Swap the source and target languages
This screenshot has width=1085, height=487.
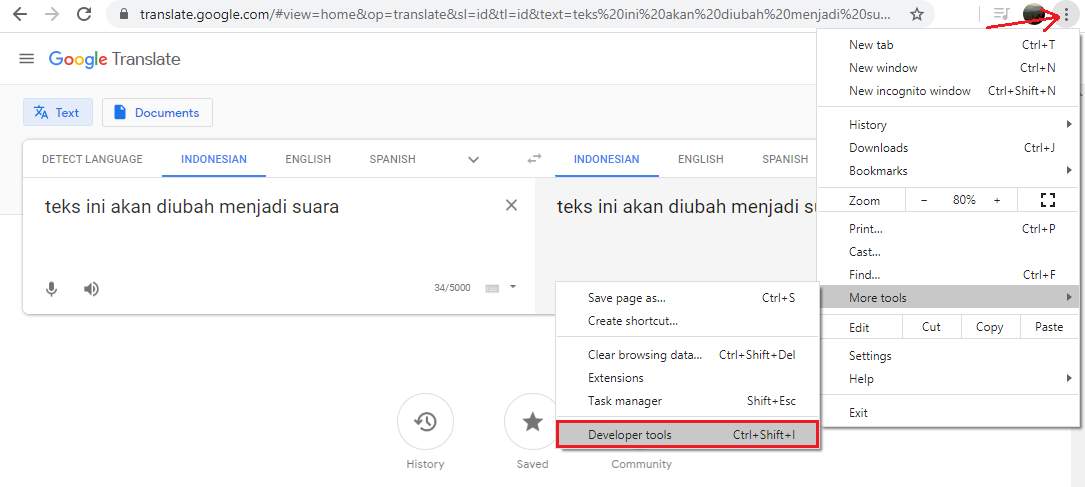tap(534, 159)
